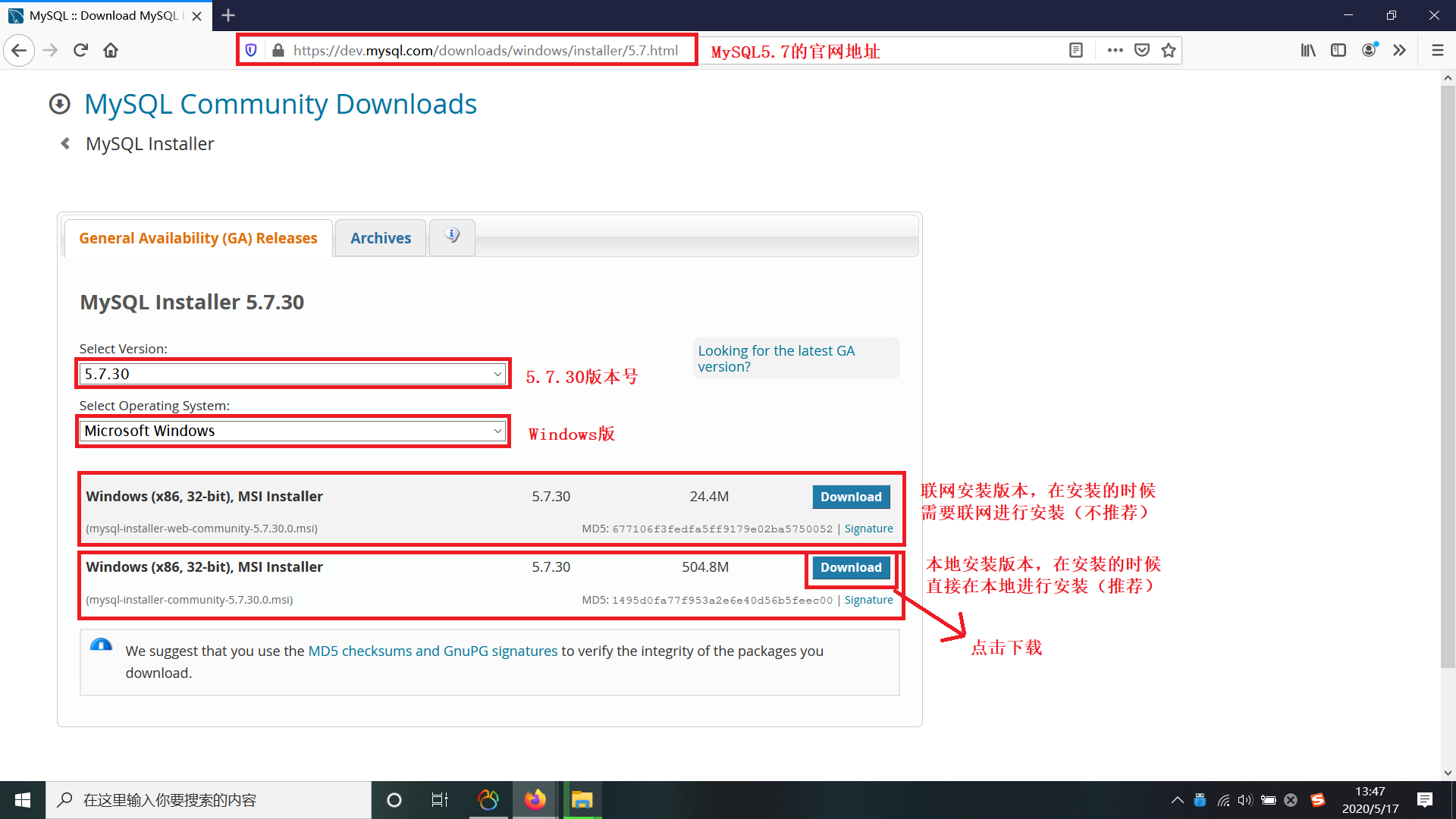1456x819 pixels.
Task: Click the Cortana circle icon
Action: [394, 800]
